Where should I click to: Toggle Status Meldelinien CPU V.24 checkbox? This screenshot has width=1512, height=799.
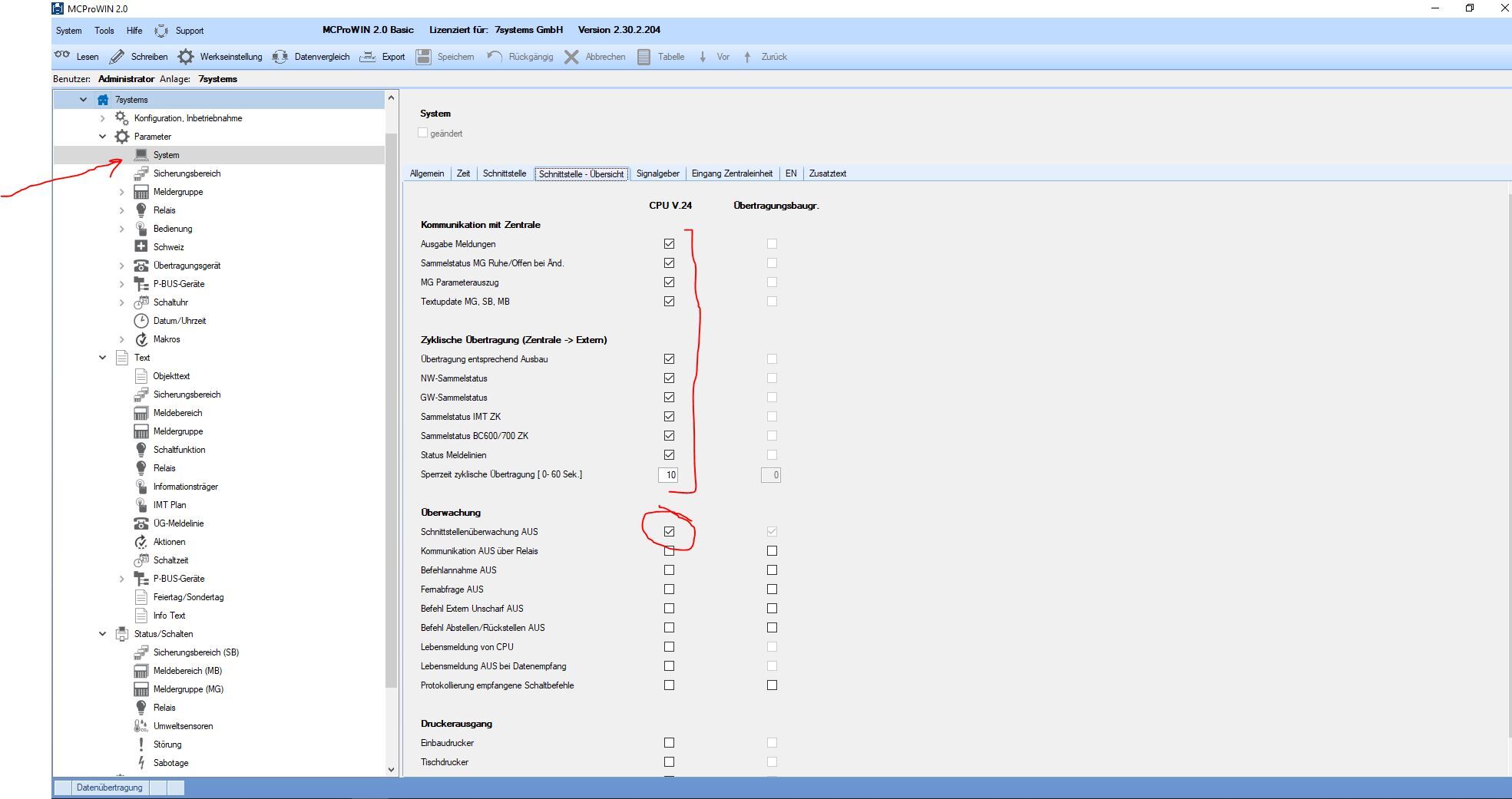tap(669, 454)
